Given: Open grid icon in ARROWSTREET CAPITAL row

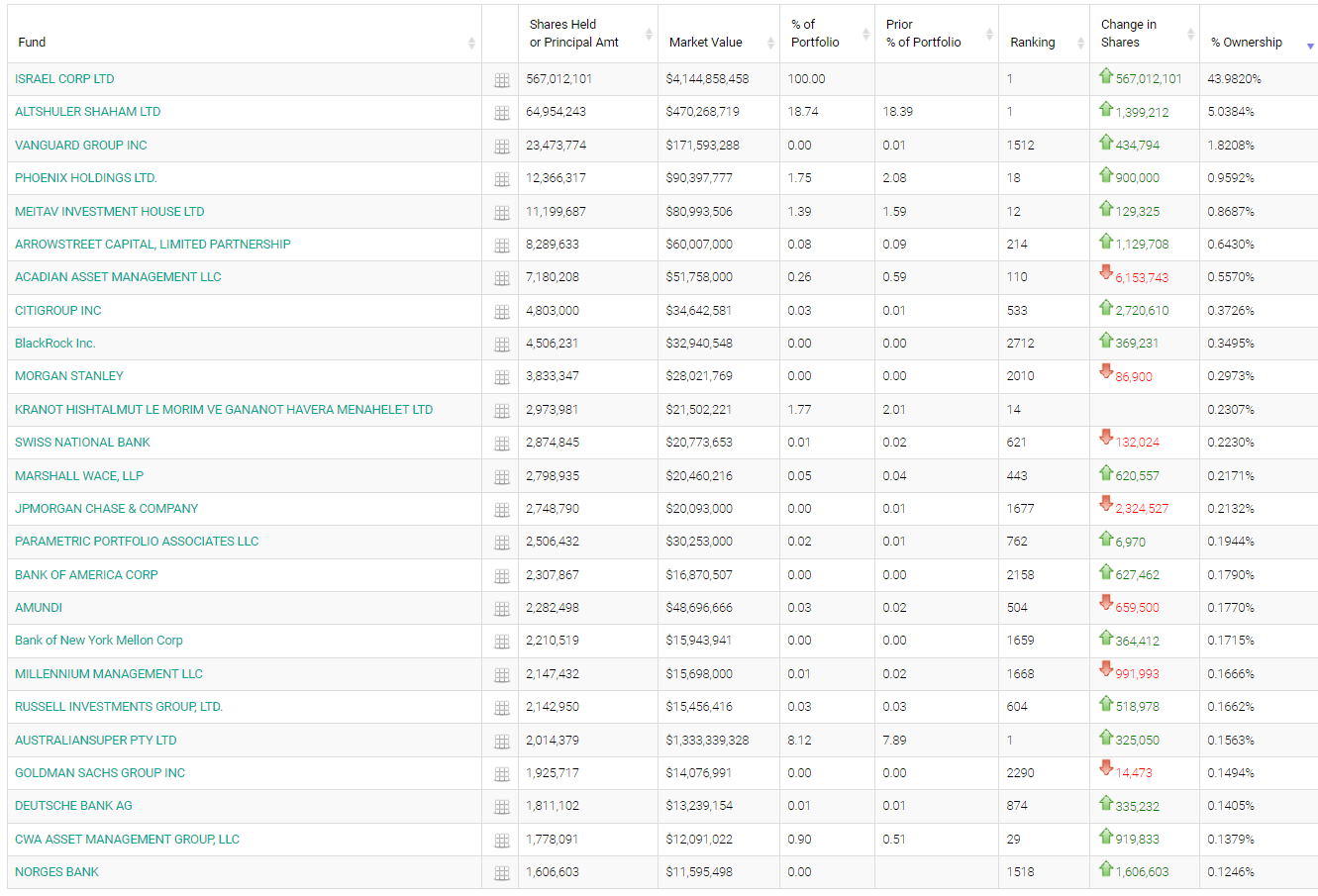Looking at the screenshot, I should (x=502, y=246).
